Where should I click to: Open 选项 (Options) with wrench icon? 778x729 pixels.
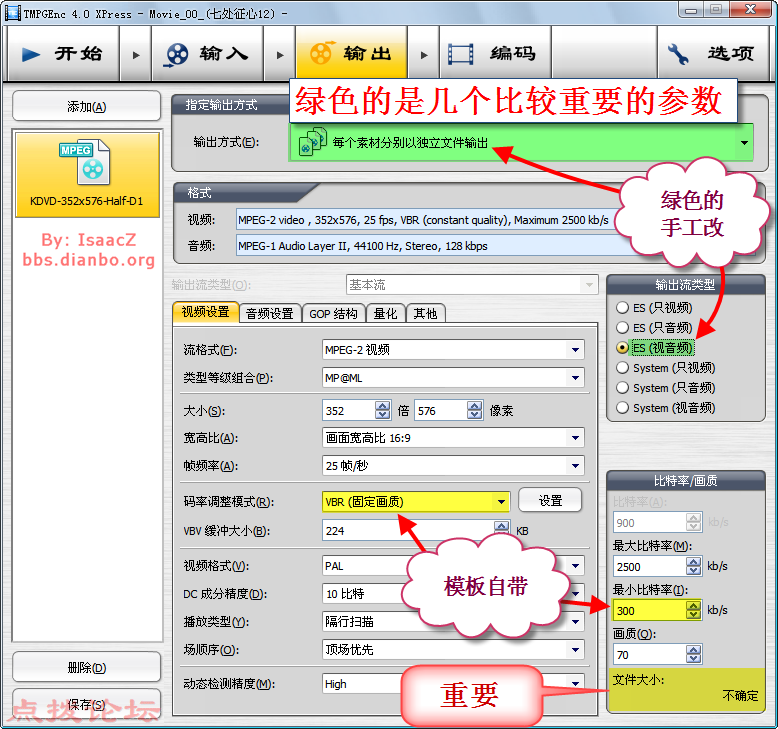click(713, 54)
